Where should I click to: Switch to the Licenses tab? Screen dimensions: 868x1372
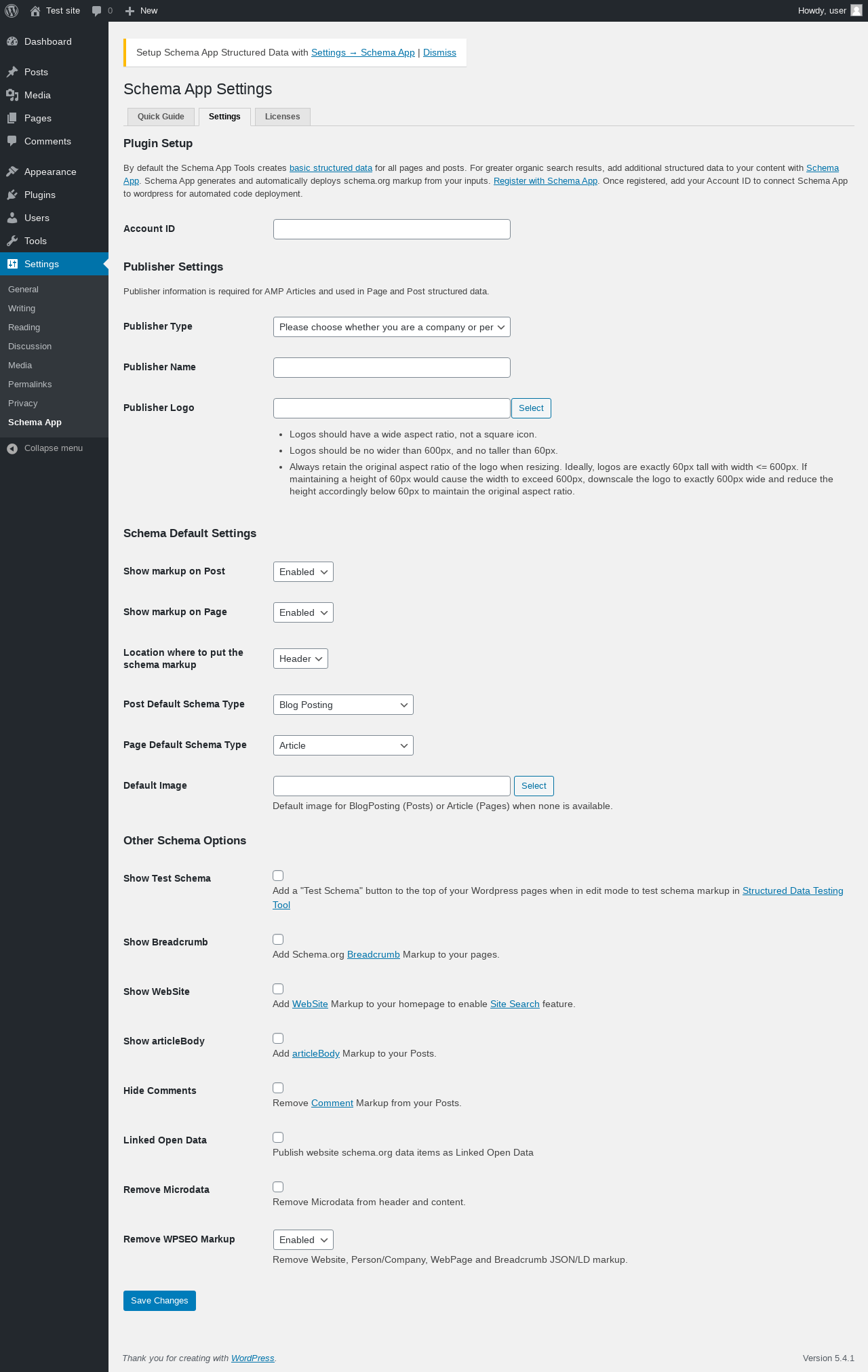(x=282, y=117)
